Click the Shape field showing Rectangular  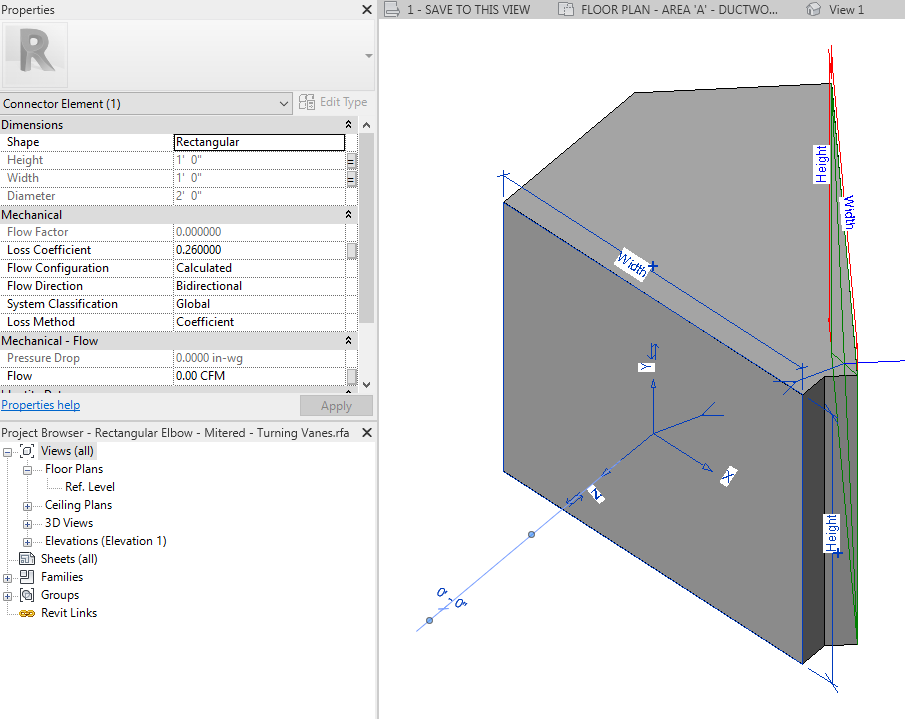(x=259, y=142)
